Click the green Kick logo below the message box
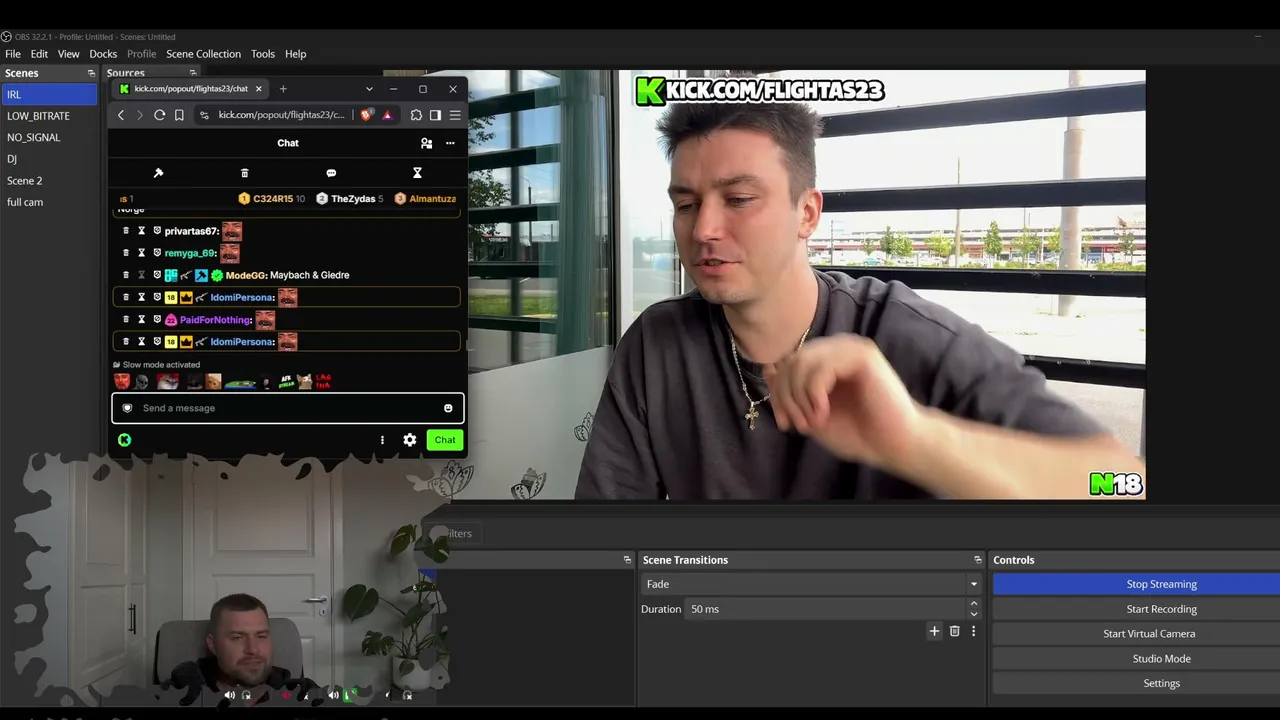Viewport: 1280px width, 720px height. pyautogui.click(x=124, y=440)
